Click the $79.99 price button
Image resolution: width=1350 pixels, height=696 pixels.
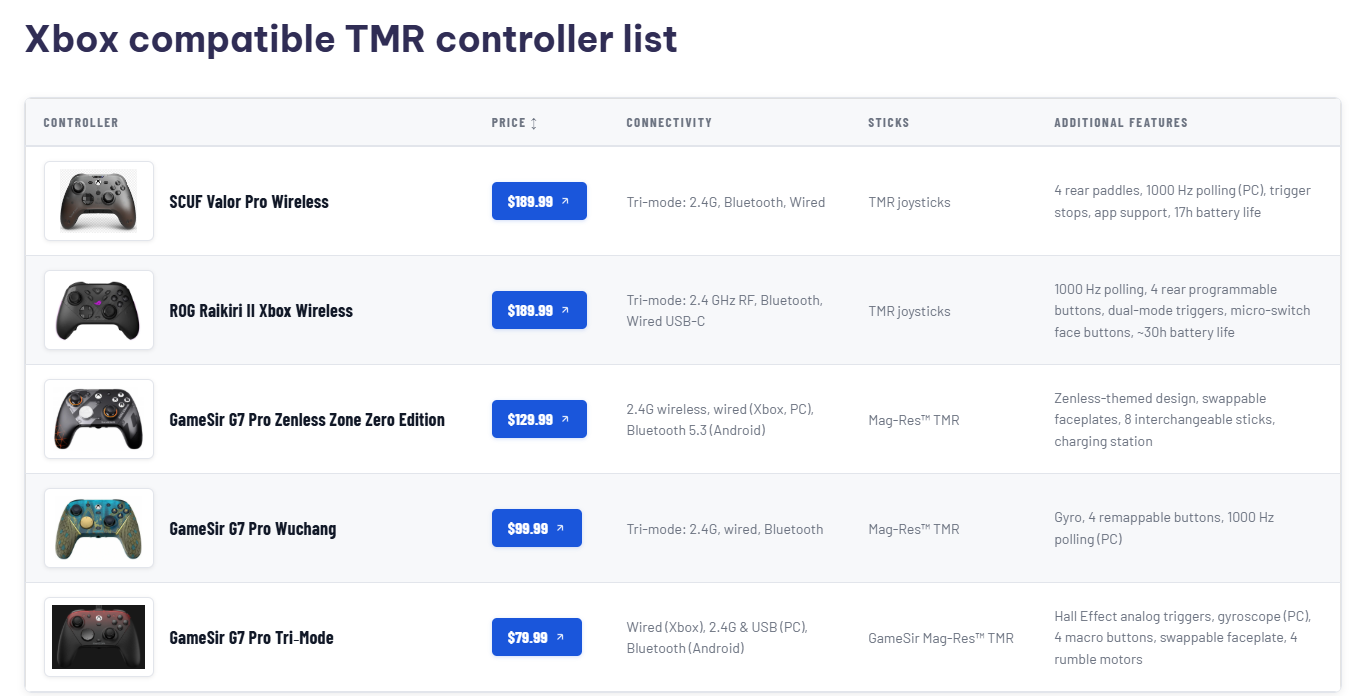coord(536,637)
